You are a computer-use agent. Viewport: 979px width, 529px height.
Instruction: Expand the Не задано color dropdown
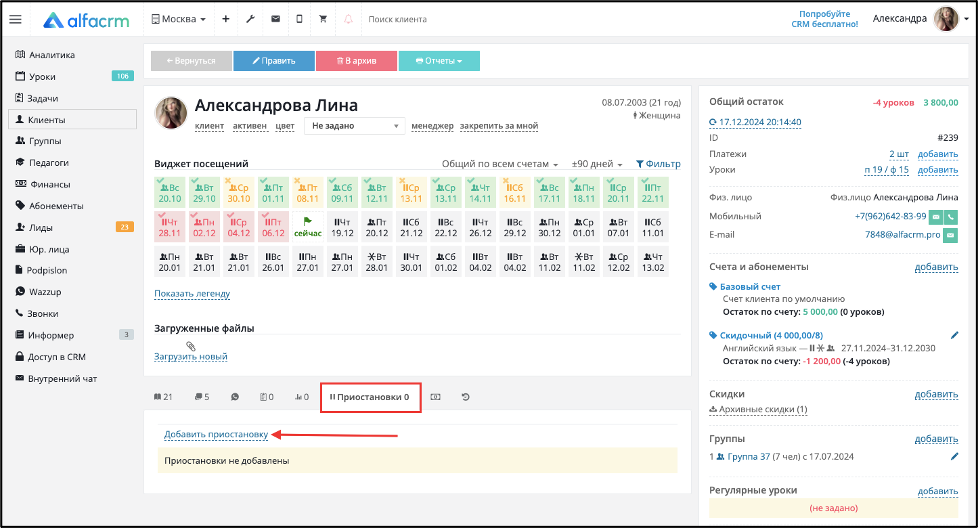(x=355, y=126)
